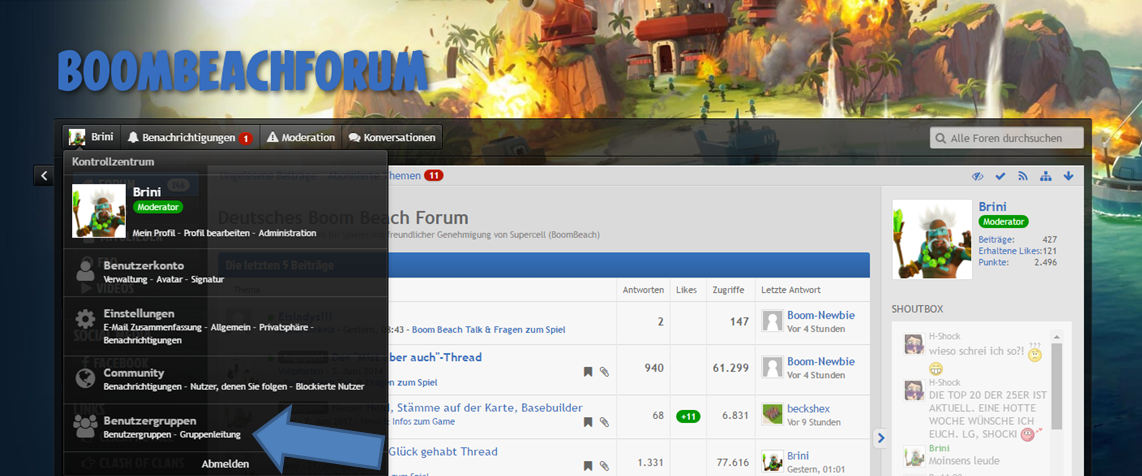Toggle the crossed-eye visibility icon
This screenshot has height=476, width=1142.
click(978, 176)
